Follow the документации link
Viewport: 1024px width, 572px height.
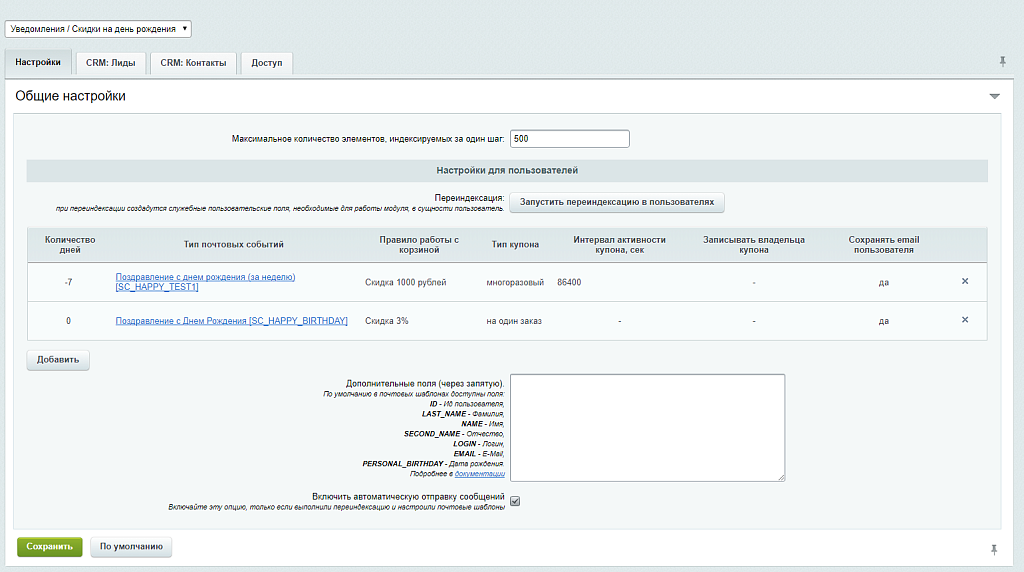[482, 474]
